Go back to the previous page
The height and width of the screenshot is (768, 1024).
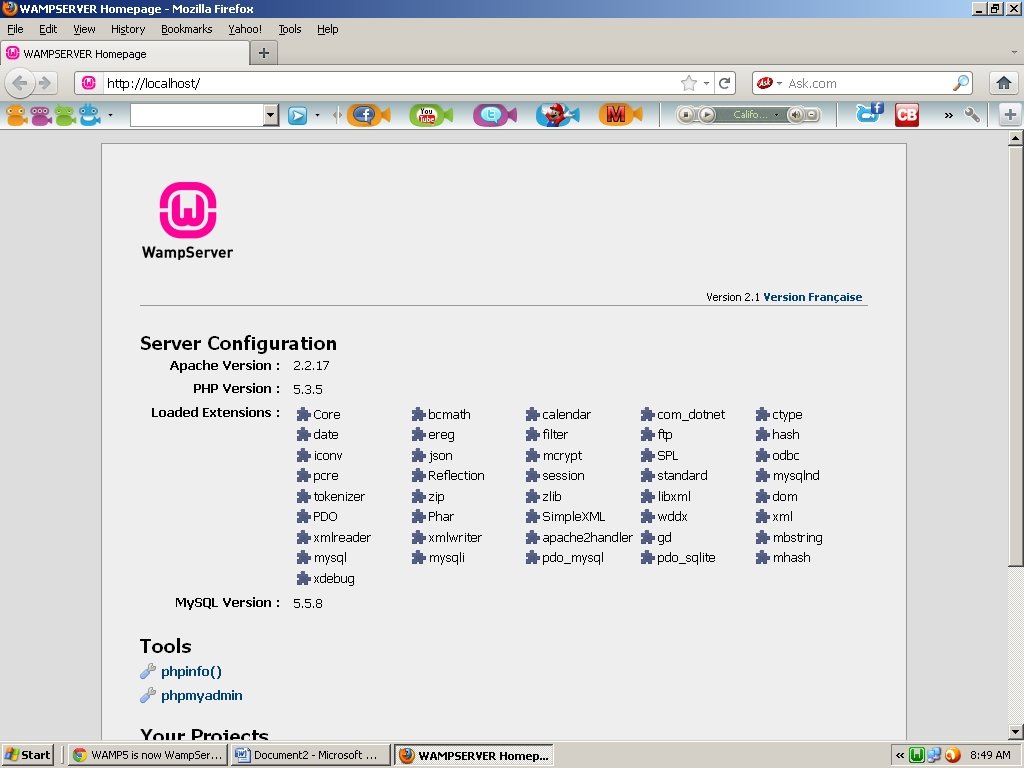(x=20, y=83)
